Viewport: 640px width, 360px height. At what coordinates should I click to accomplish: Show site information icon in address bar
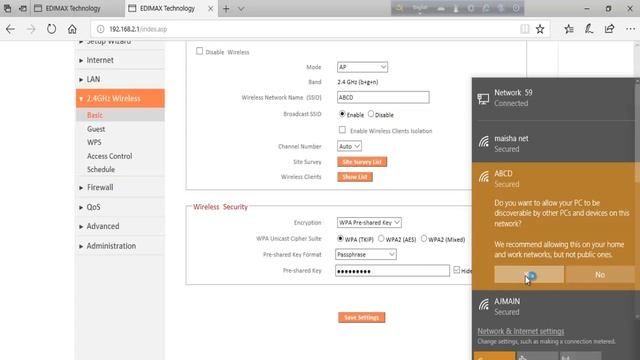(100, 29)
